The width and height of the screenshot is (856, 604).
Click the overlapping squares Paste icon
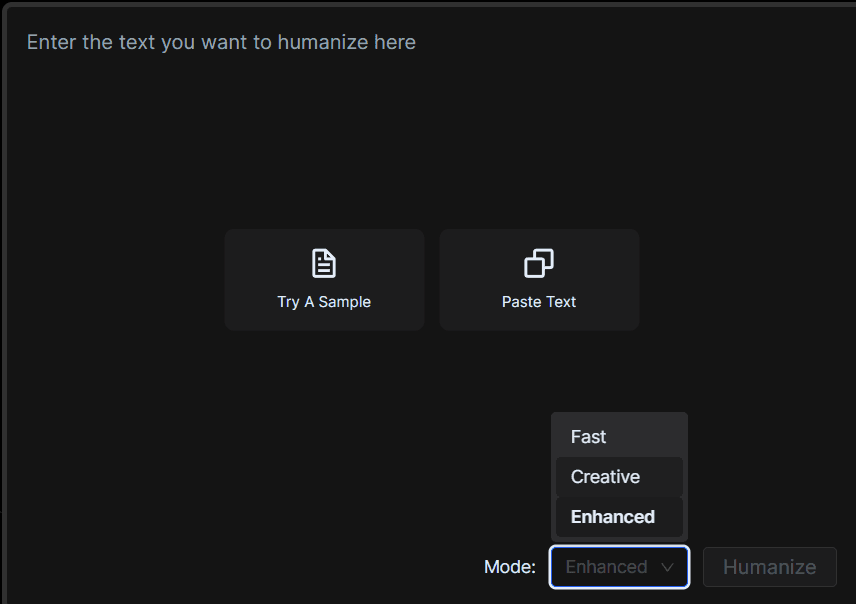(x=539, y=264)
